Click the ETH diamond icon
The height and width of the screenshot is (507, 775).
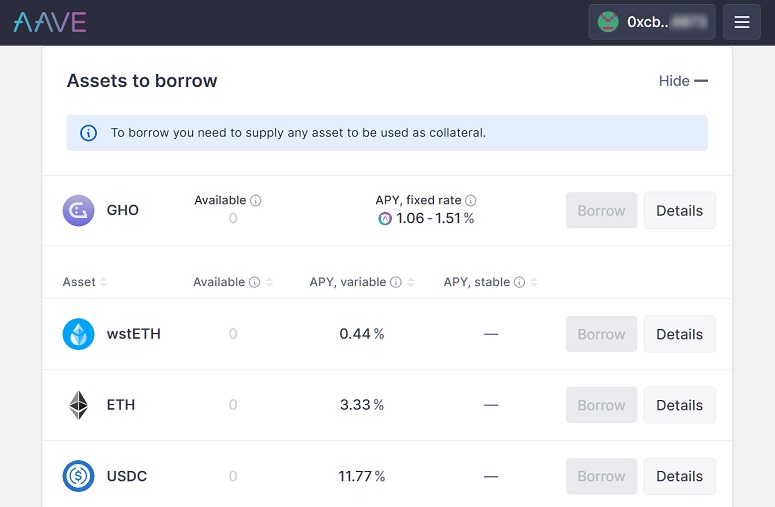pos(78,405)
